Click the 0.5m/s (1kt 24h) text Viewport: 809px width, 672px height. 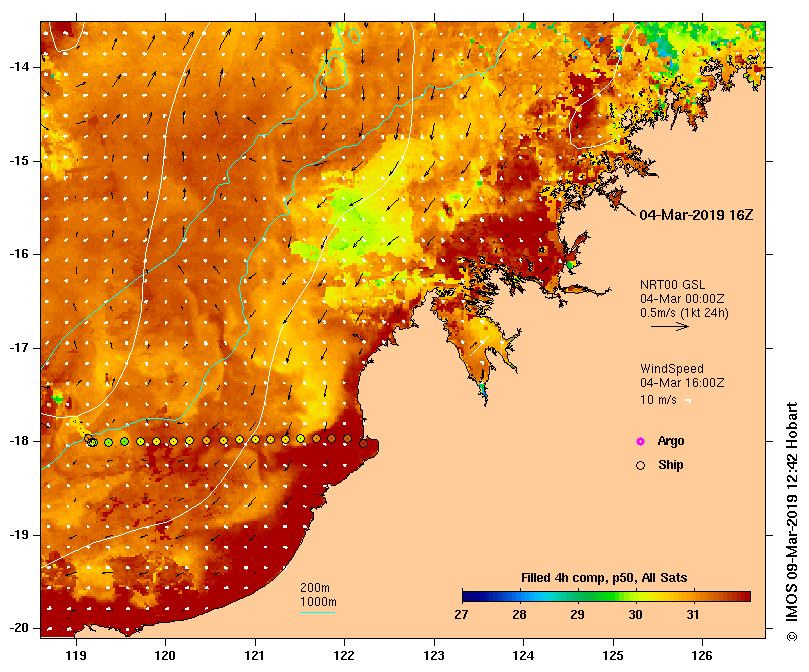click(684, 313)
